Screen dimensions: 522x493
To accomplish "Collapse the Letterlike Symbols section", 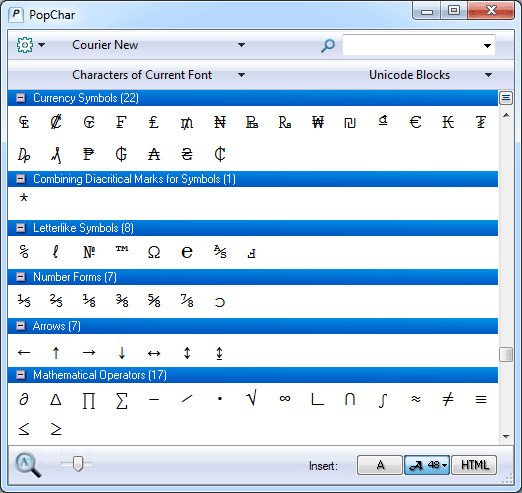I will tap(21, 228).
